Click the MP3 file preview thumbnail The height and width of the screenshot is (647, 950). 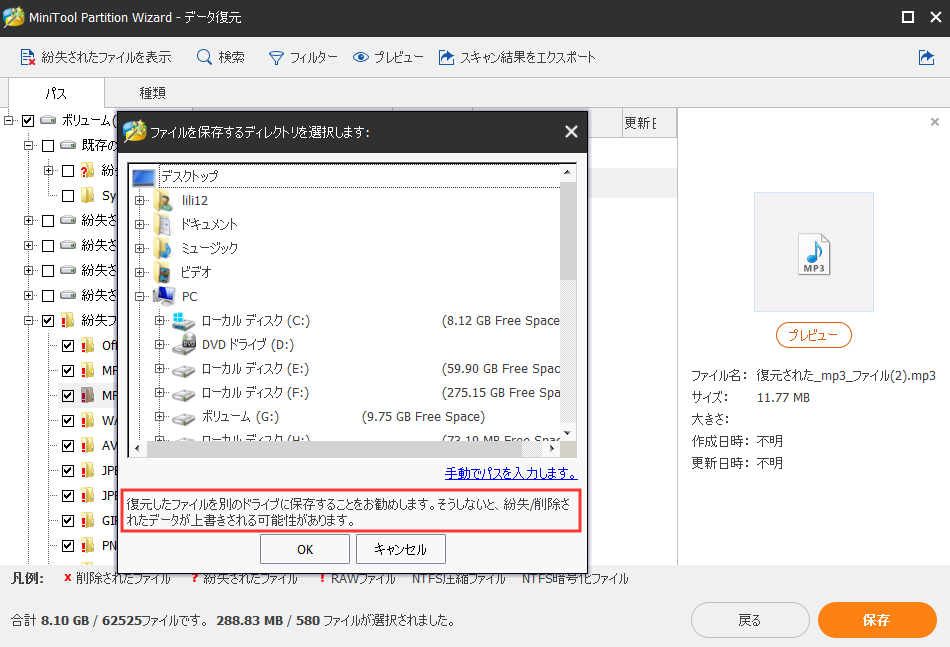tap(814, 252)
